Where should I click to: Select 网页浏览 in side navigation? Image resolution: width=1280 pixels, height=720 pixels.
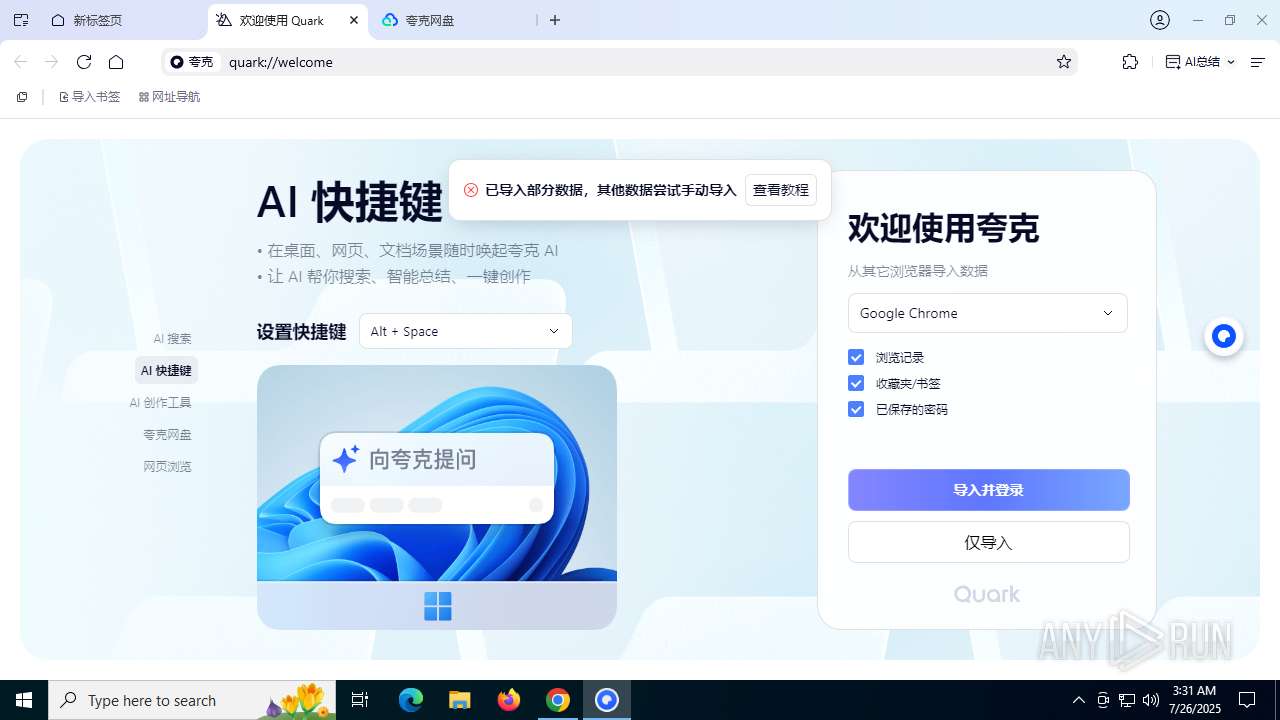167,467
